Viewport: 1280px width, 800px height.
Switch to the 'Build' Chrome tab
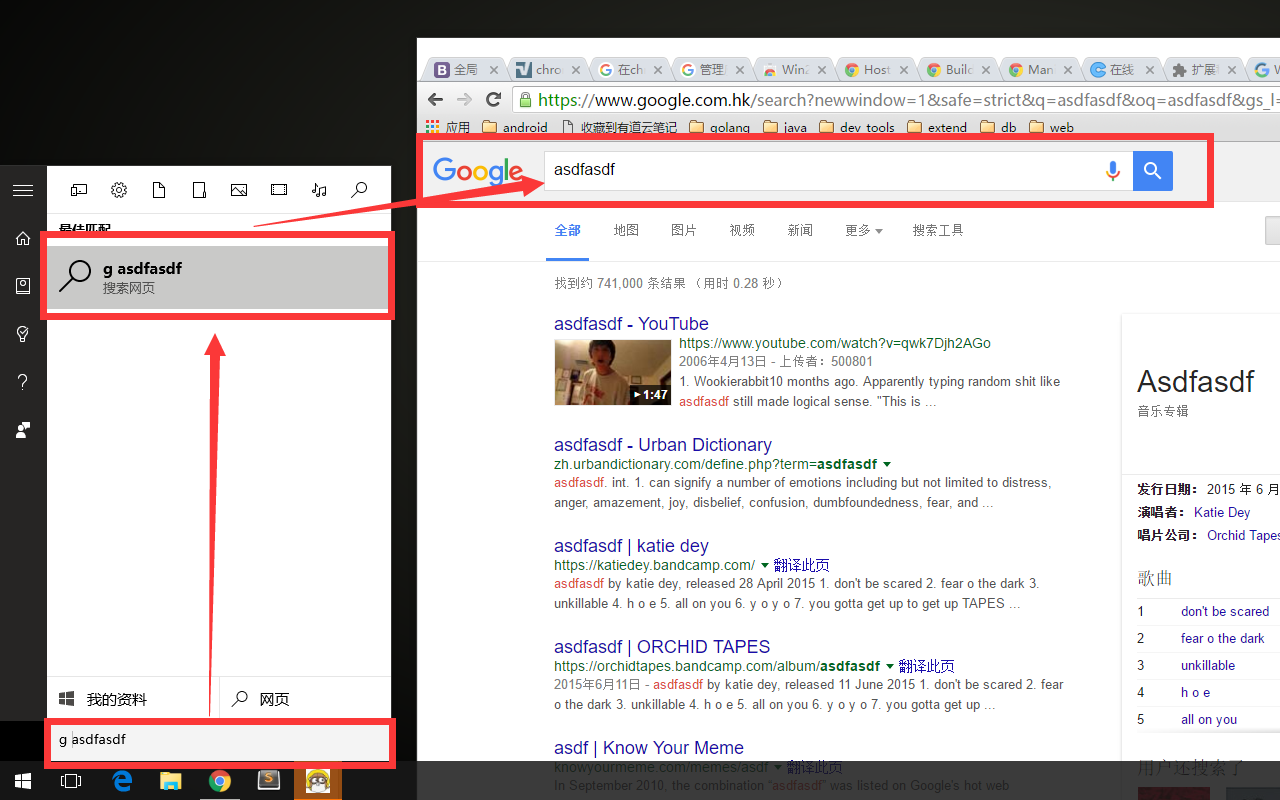(x=958, y=70)
